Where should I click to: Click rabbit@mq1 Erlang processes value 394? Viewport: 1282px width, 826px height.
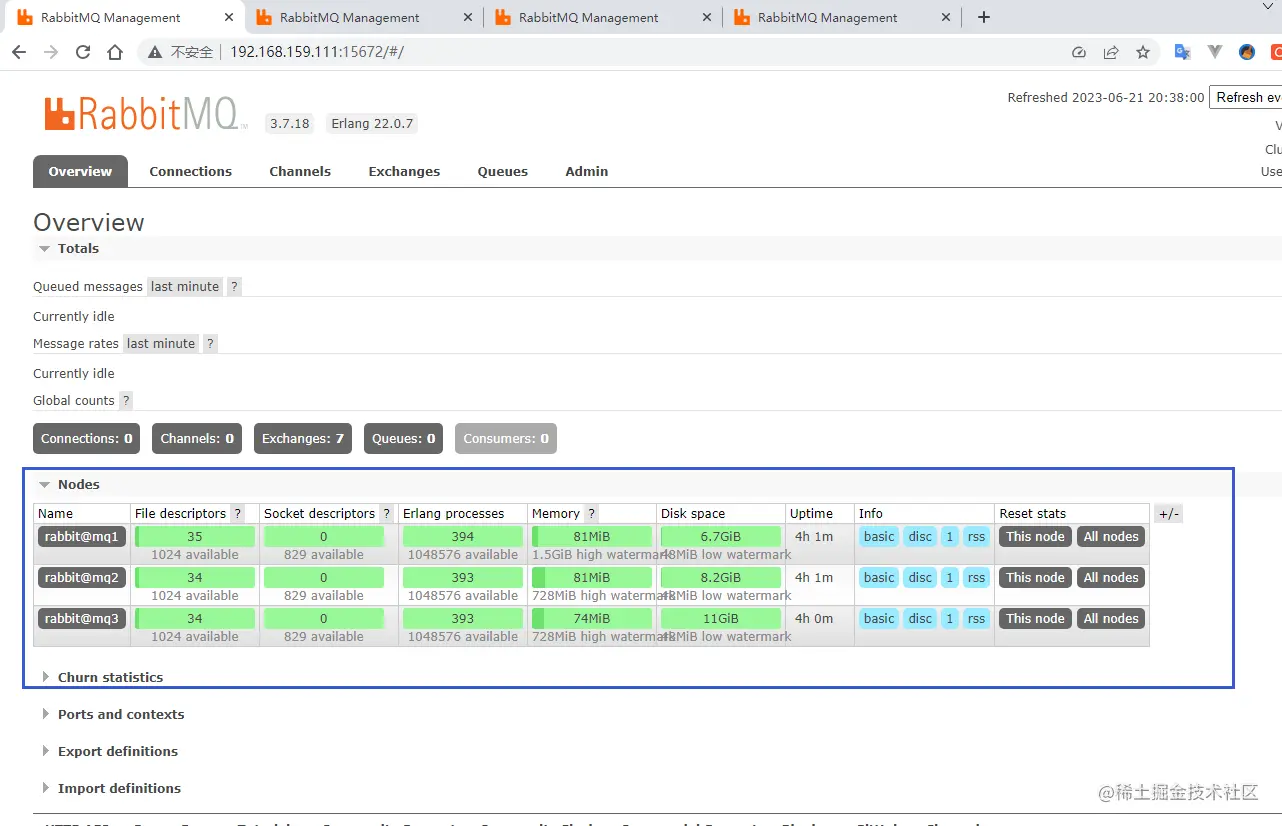pos(462,537)
